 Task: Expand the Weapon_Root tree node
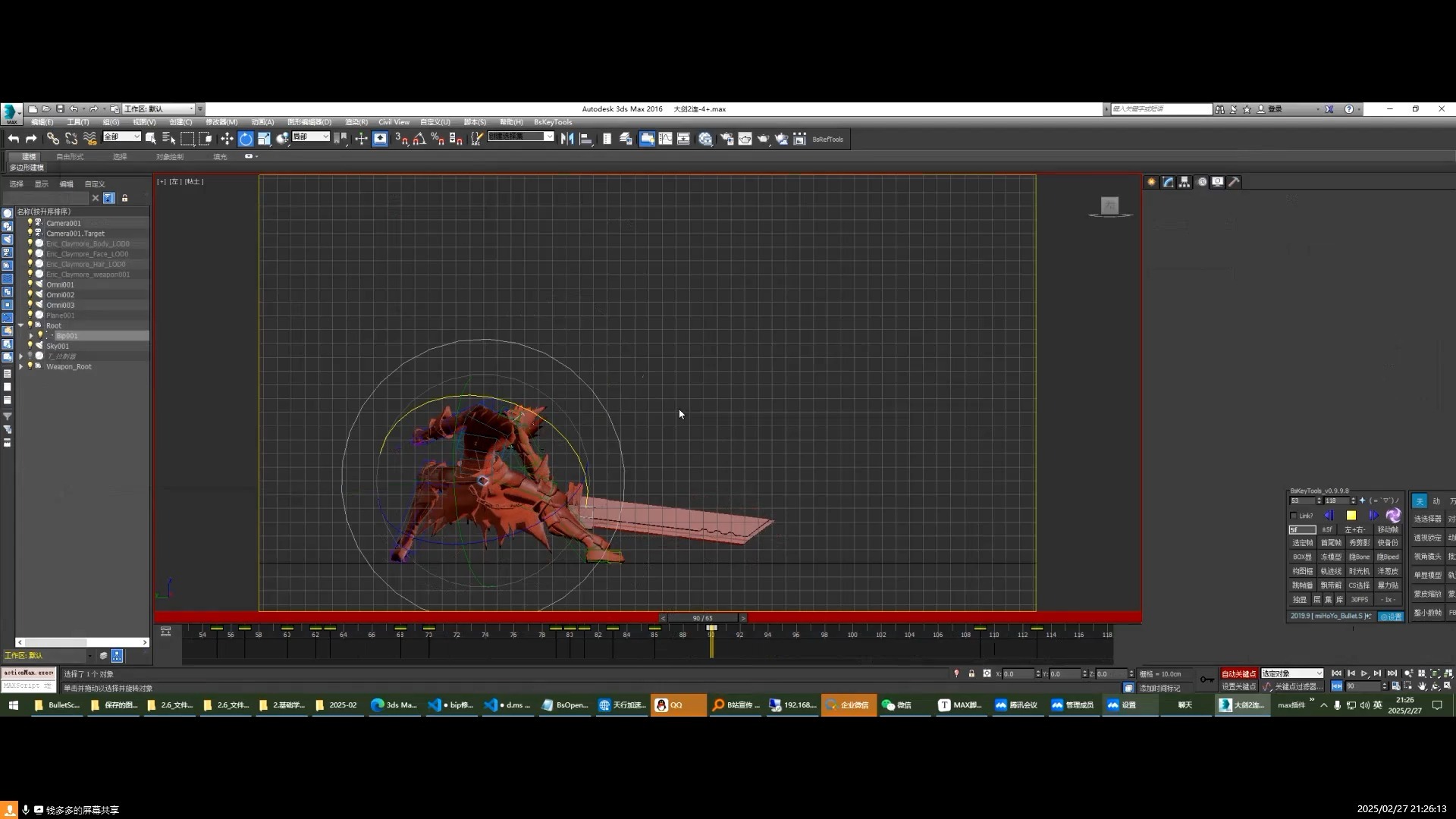(21, 366)
